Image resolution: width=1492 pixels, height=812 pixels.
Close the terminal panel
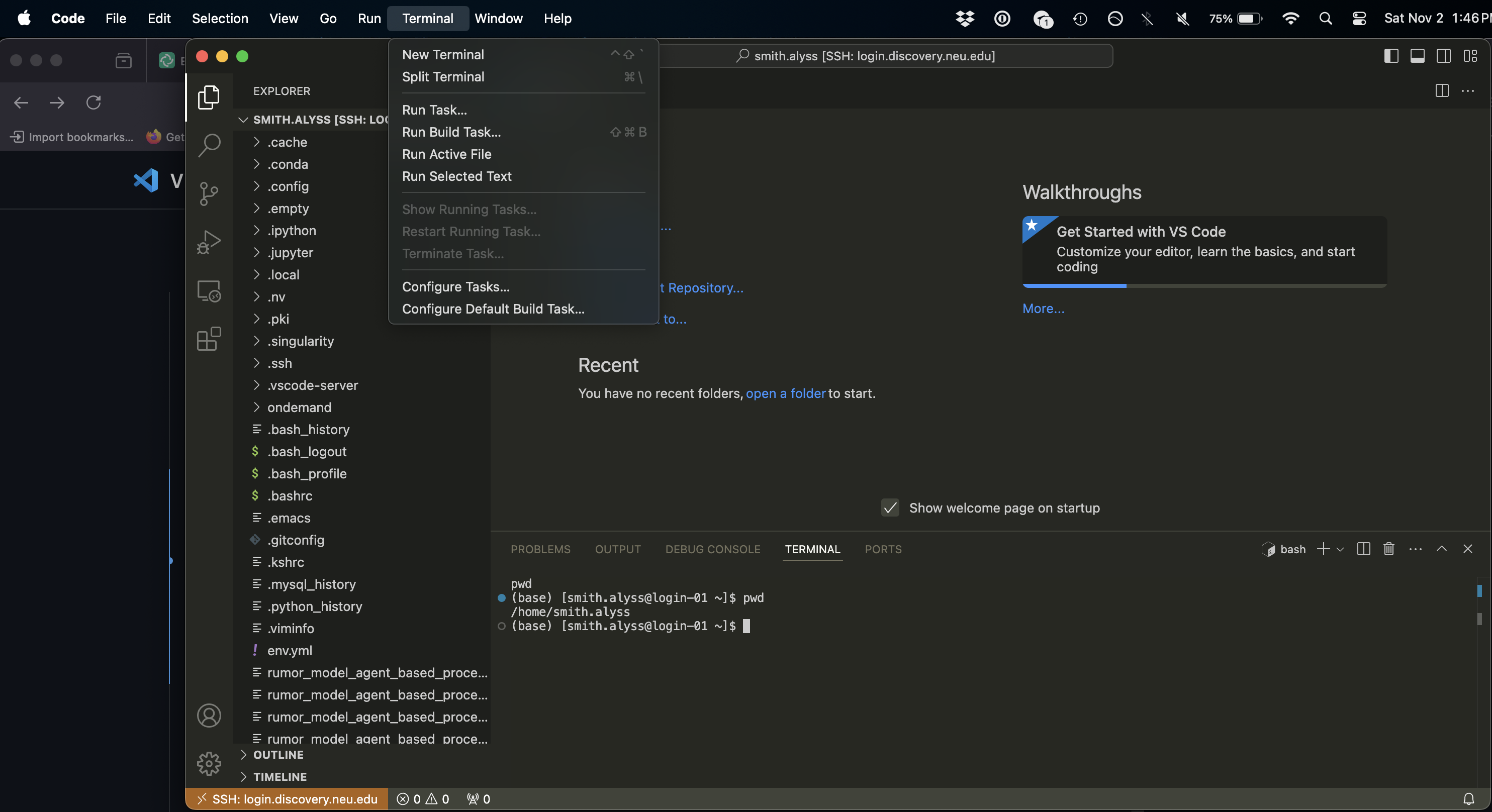[1468, 549]
